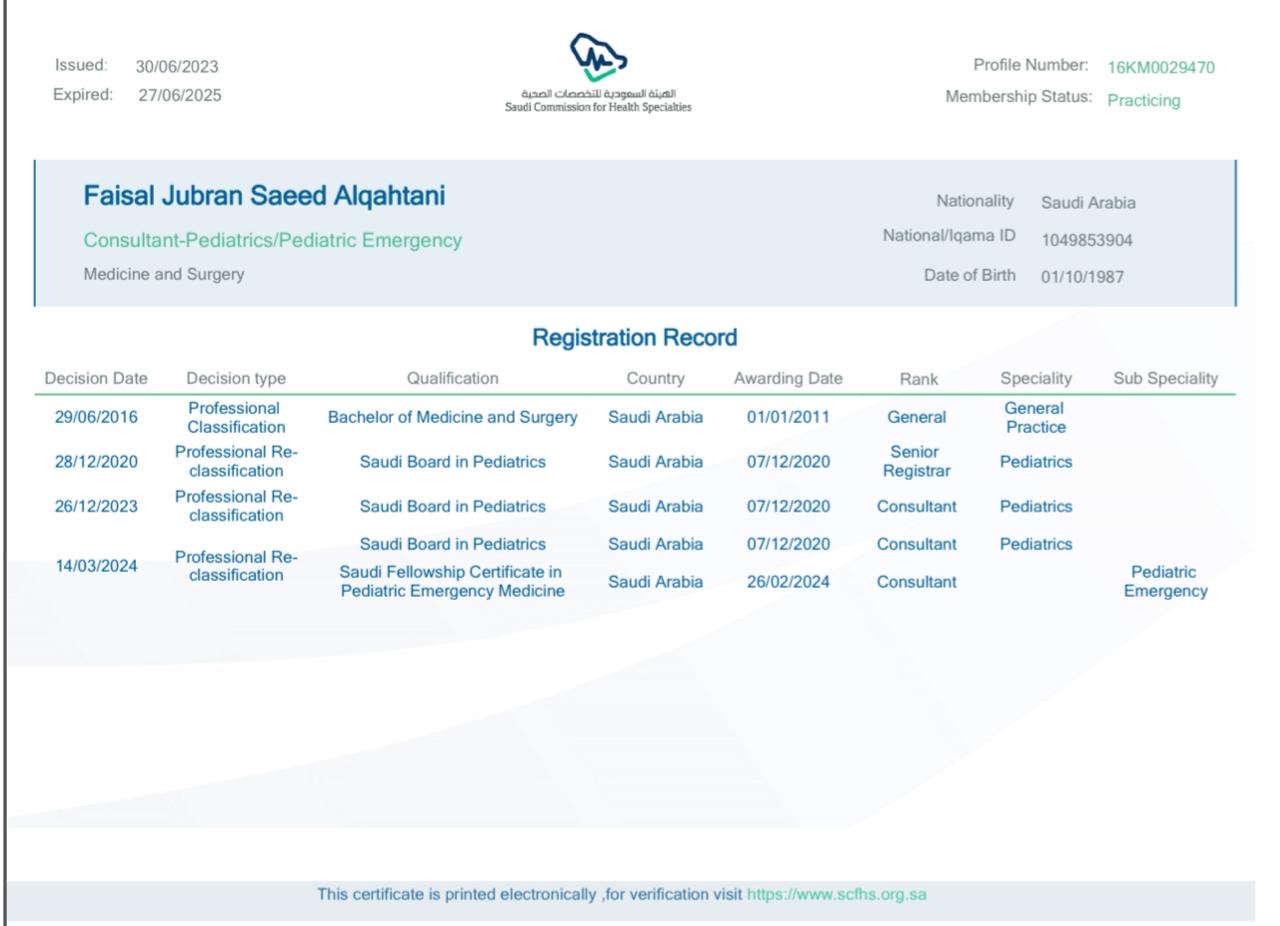Click the Awarding Date column header
The height and width of the screenshot is (926, 1280).
[x=788, y=379]
